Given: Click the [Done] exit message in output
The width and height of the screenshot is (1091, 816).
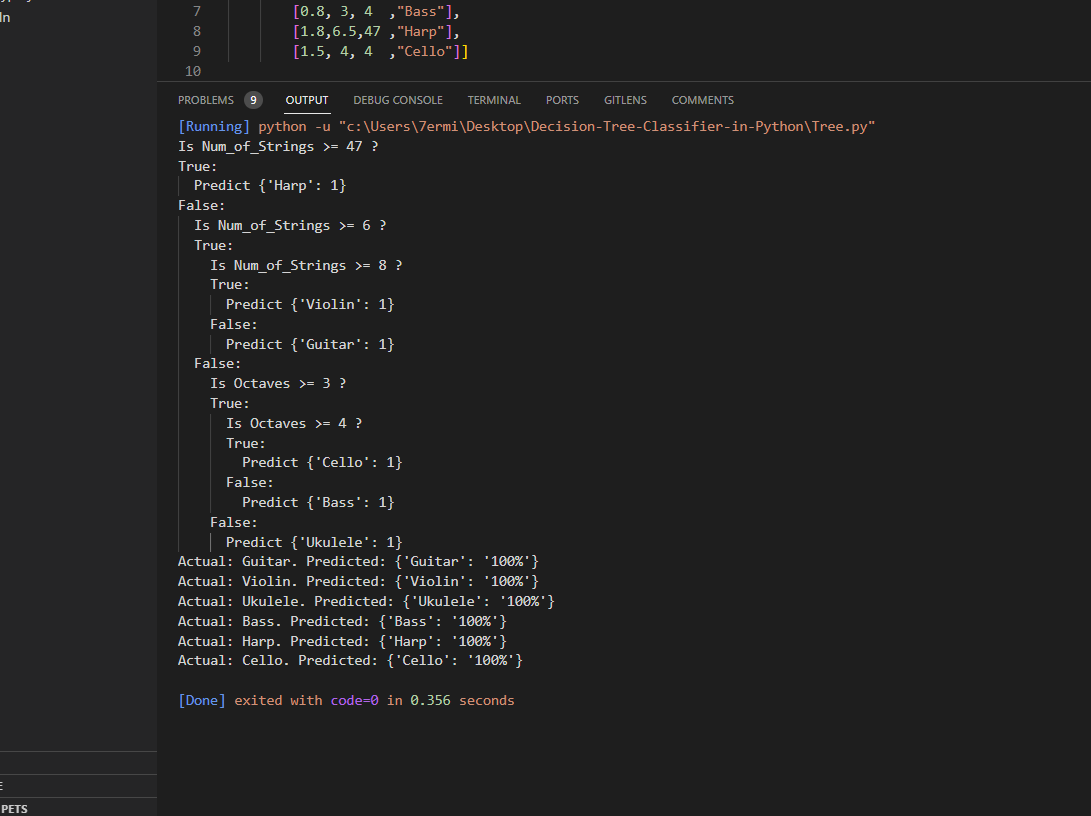Looking at the screenshot, I should tap(201, 700).
